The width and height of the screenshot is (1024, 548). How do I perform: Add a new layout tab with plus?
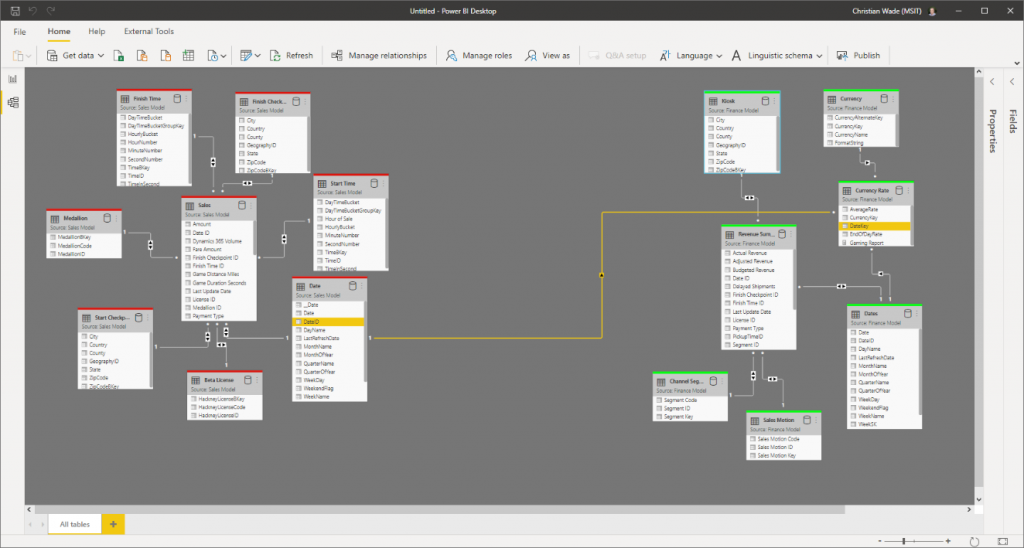[x=113, y=524]
